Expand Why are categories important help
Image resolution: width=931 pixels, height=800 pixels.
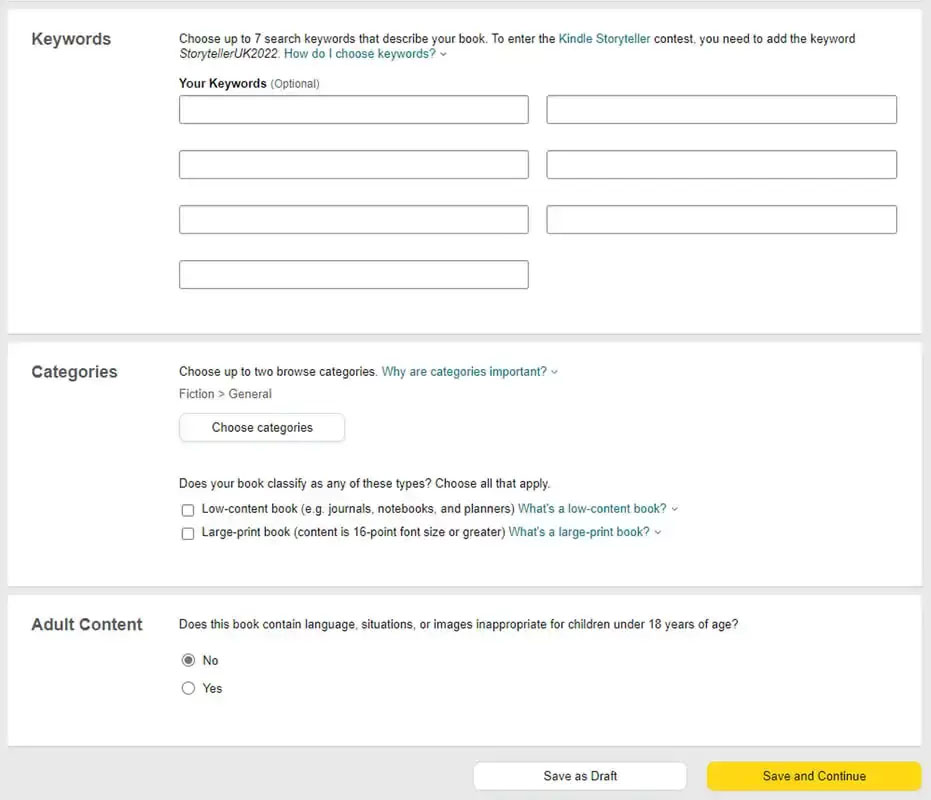pyautogui.click(x=464, y=372)
